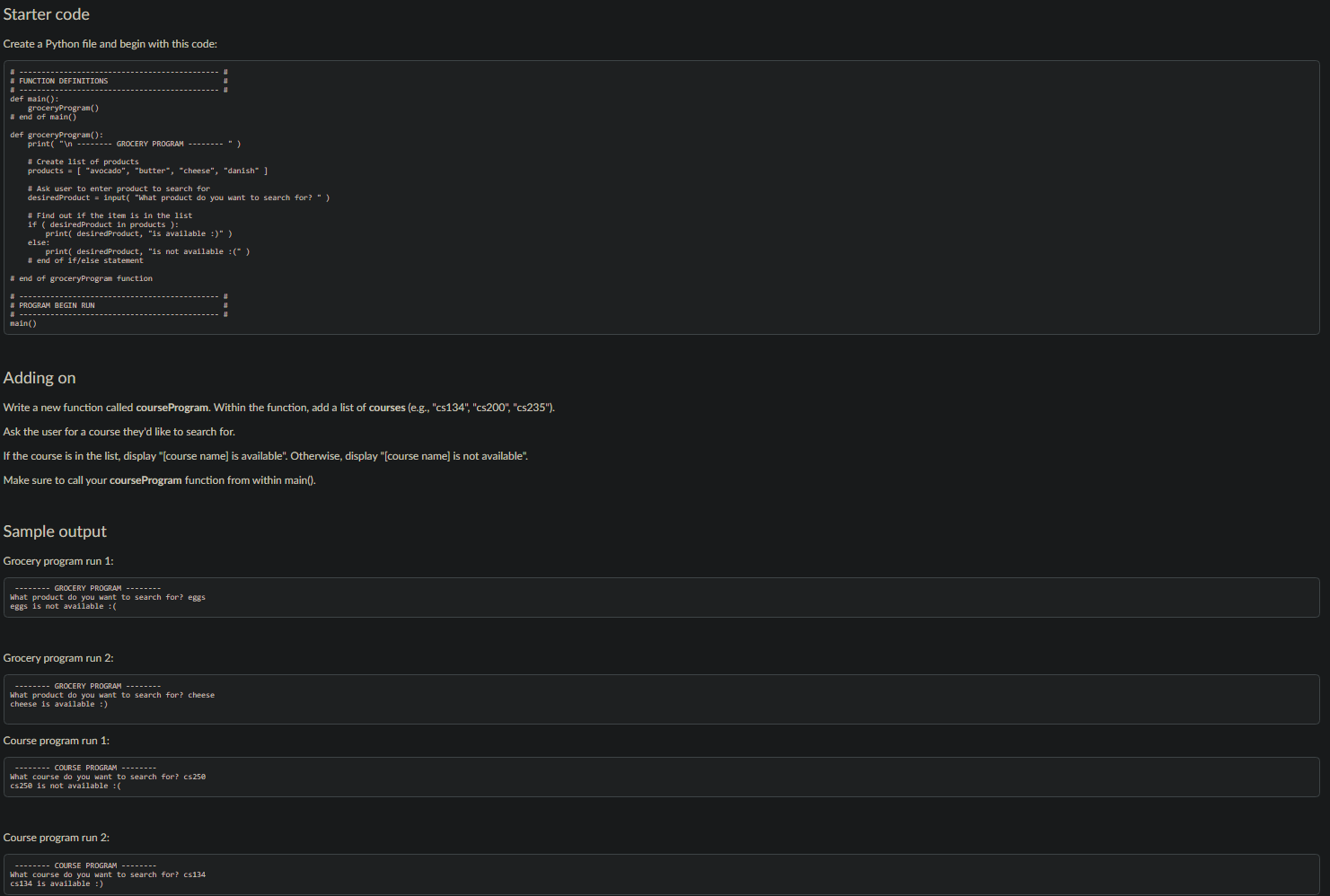The height and width of the screenshot is (896, 1330).
Task: Click the 'def groceryProgram():' definition line
Action: [x=57, y=135]
